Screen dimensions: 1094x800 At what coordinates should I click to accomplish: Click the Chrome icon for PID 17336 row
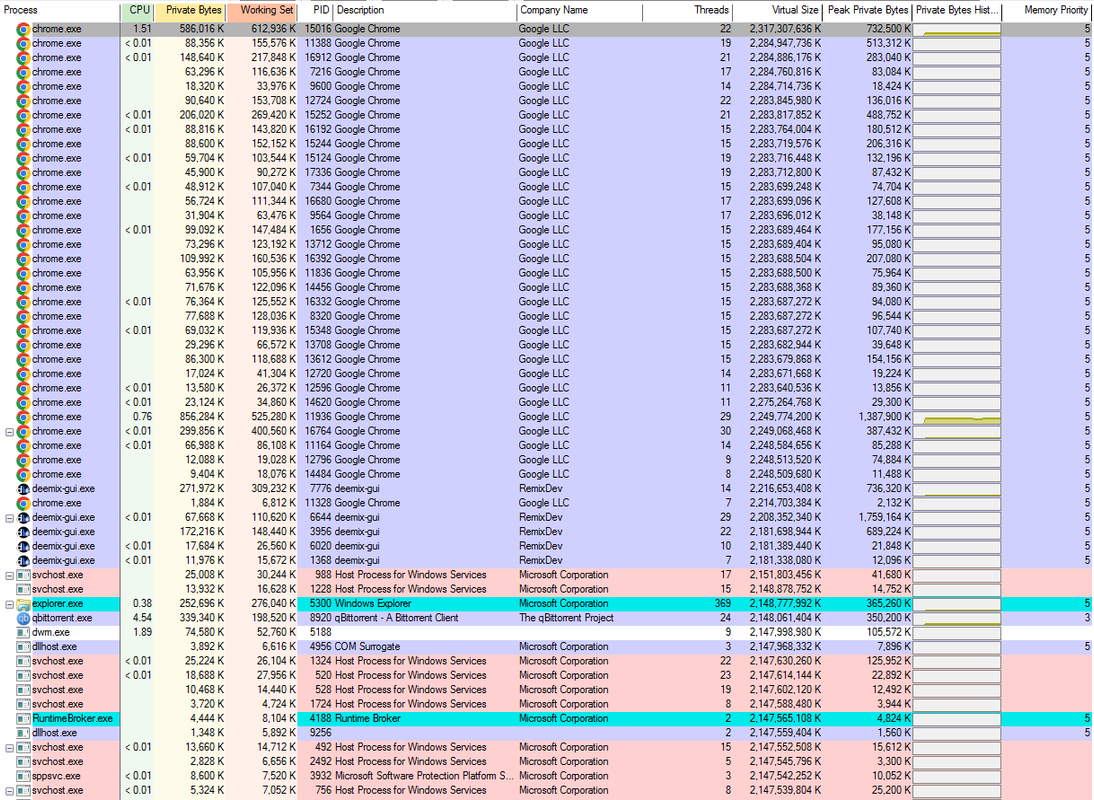(x=23, y=172)
